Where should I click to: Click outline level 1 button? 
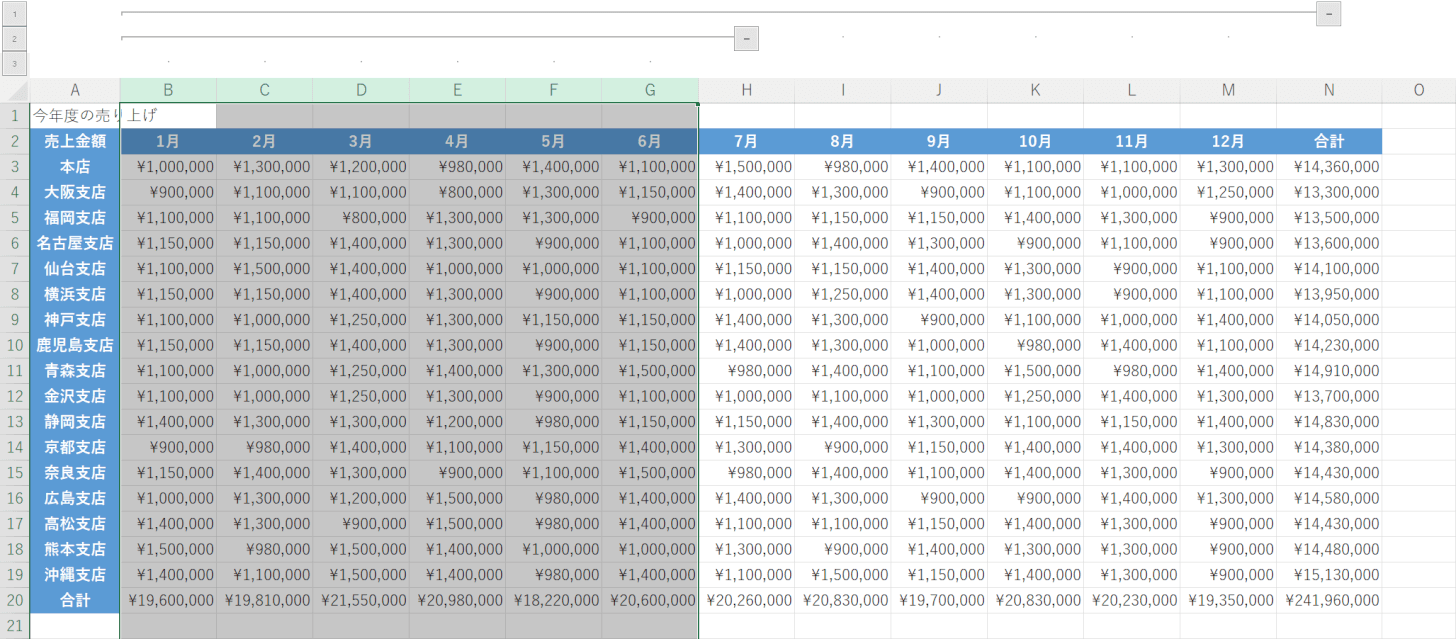[14, 14]
